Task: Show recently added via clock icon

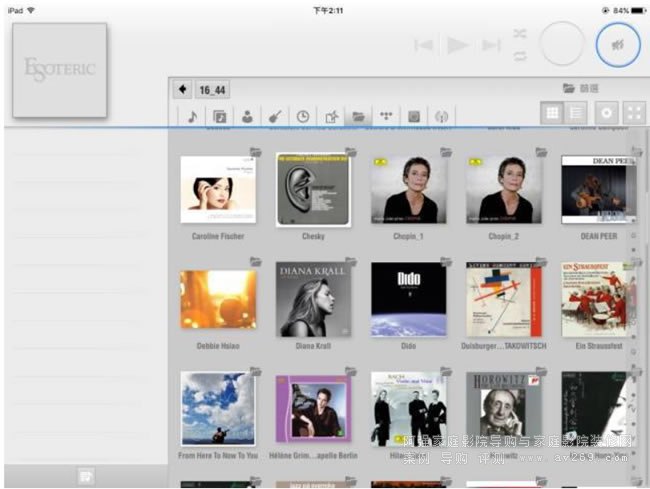Action: (x=302, y=116)
